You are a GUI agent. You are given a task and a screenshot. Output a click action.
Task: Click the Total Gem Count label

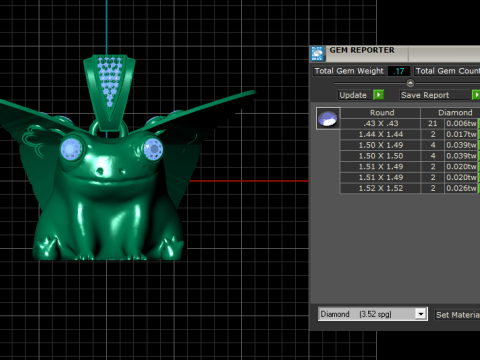(x=447, y=71)
